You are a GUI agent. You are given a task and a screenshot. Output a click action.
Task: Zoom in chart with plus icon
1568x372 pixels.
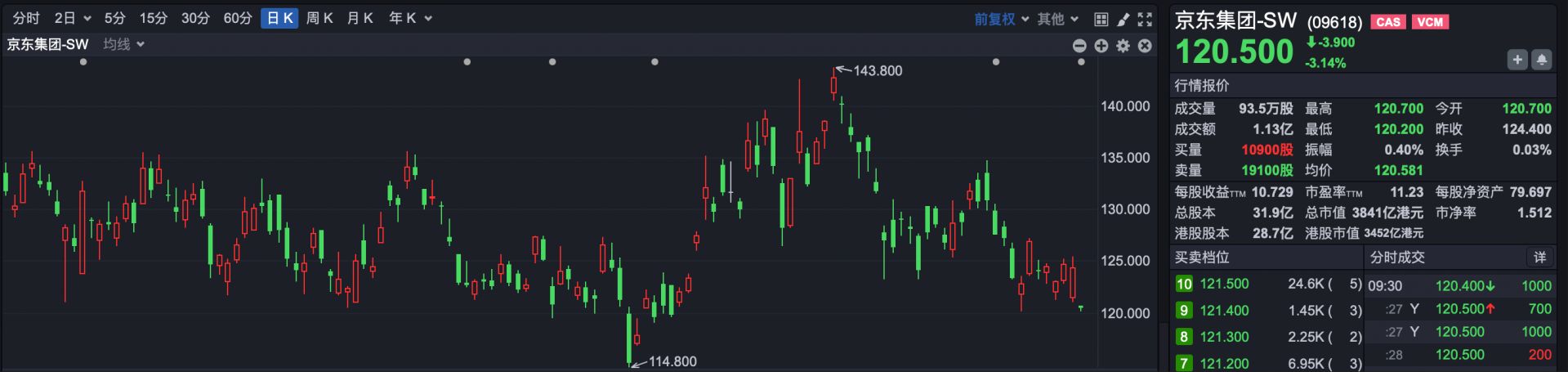tap(1101, 46)
